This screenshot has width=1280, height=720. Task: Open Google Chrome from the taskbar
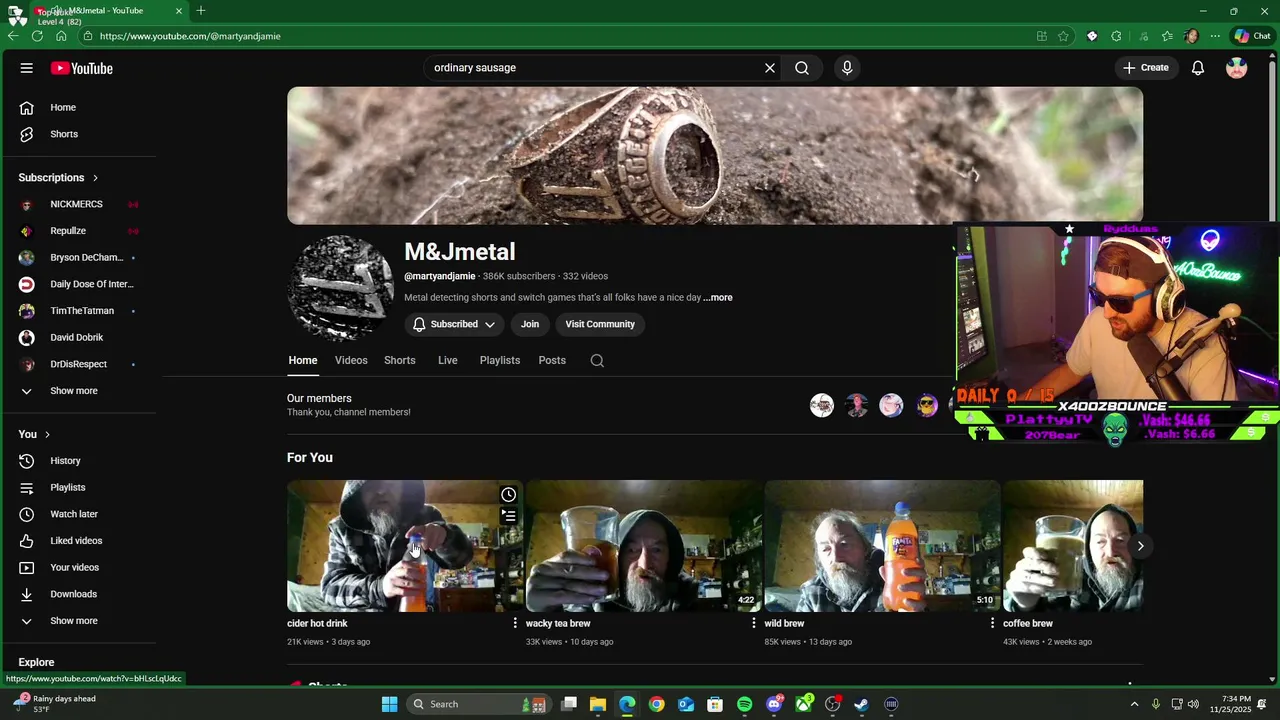657,704
